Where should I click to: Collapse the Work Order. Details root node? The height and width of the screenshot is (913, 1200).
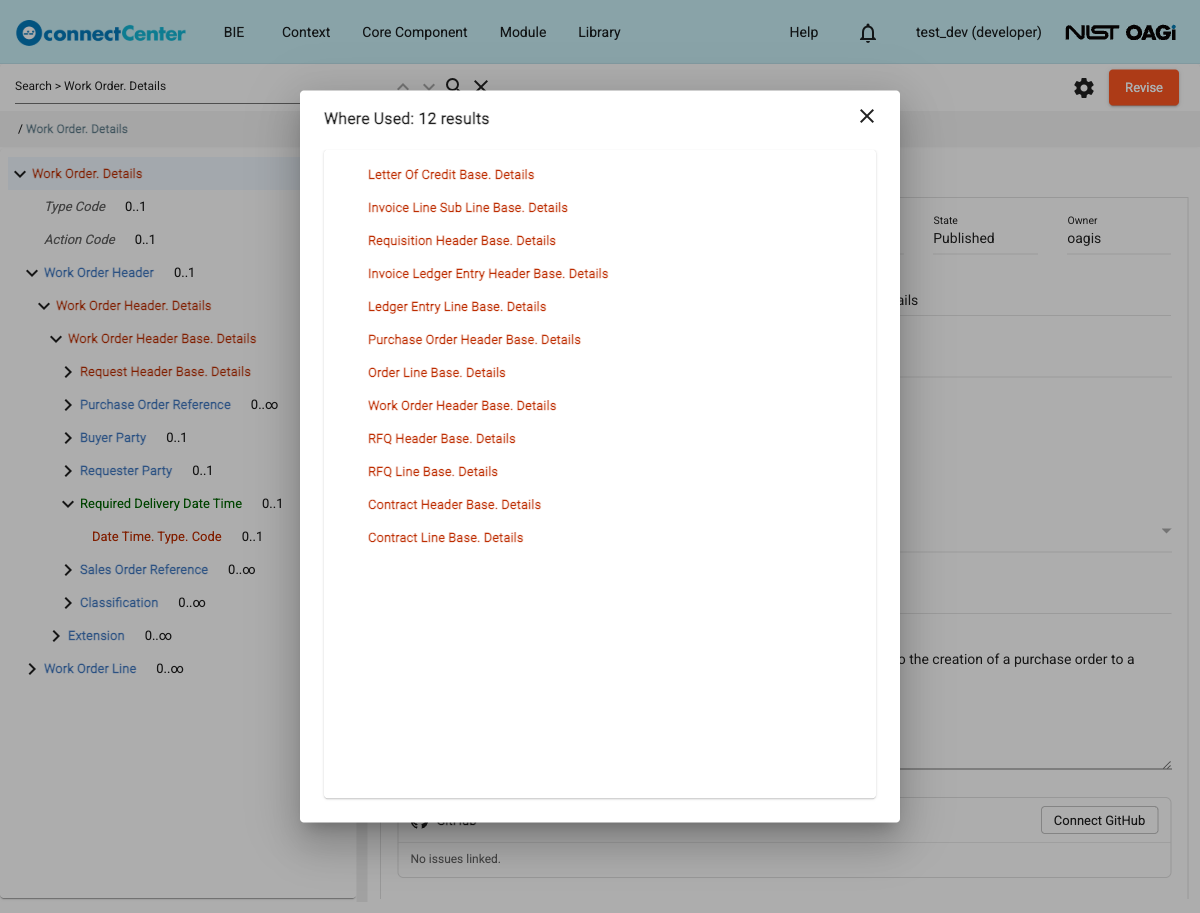20,174
